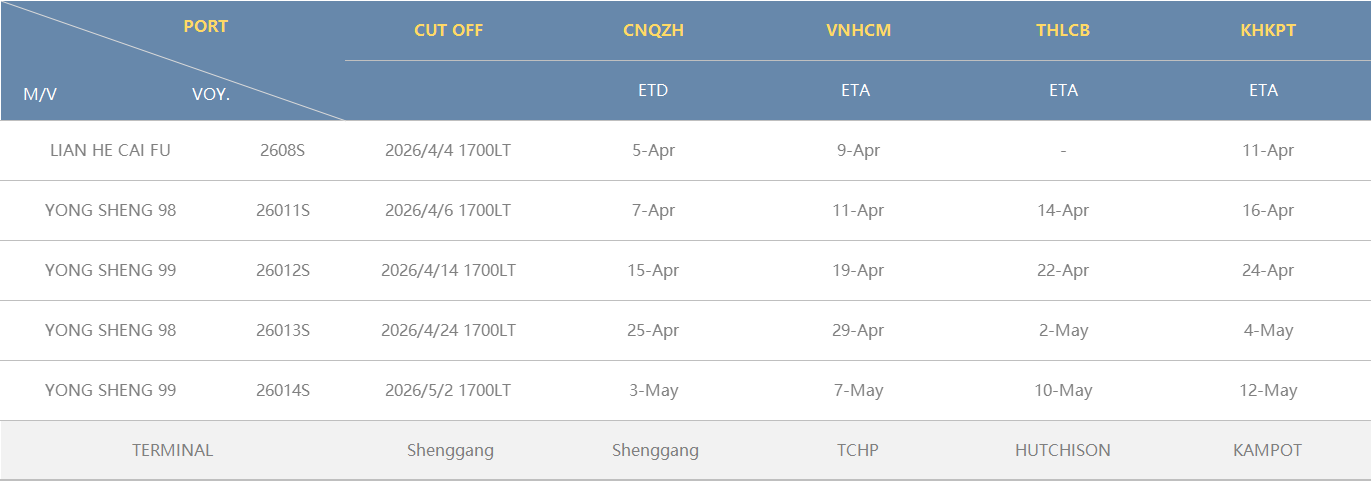
Task: Click the 7-May ETA cell
Action: (858, 390)
